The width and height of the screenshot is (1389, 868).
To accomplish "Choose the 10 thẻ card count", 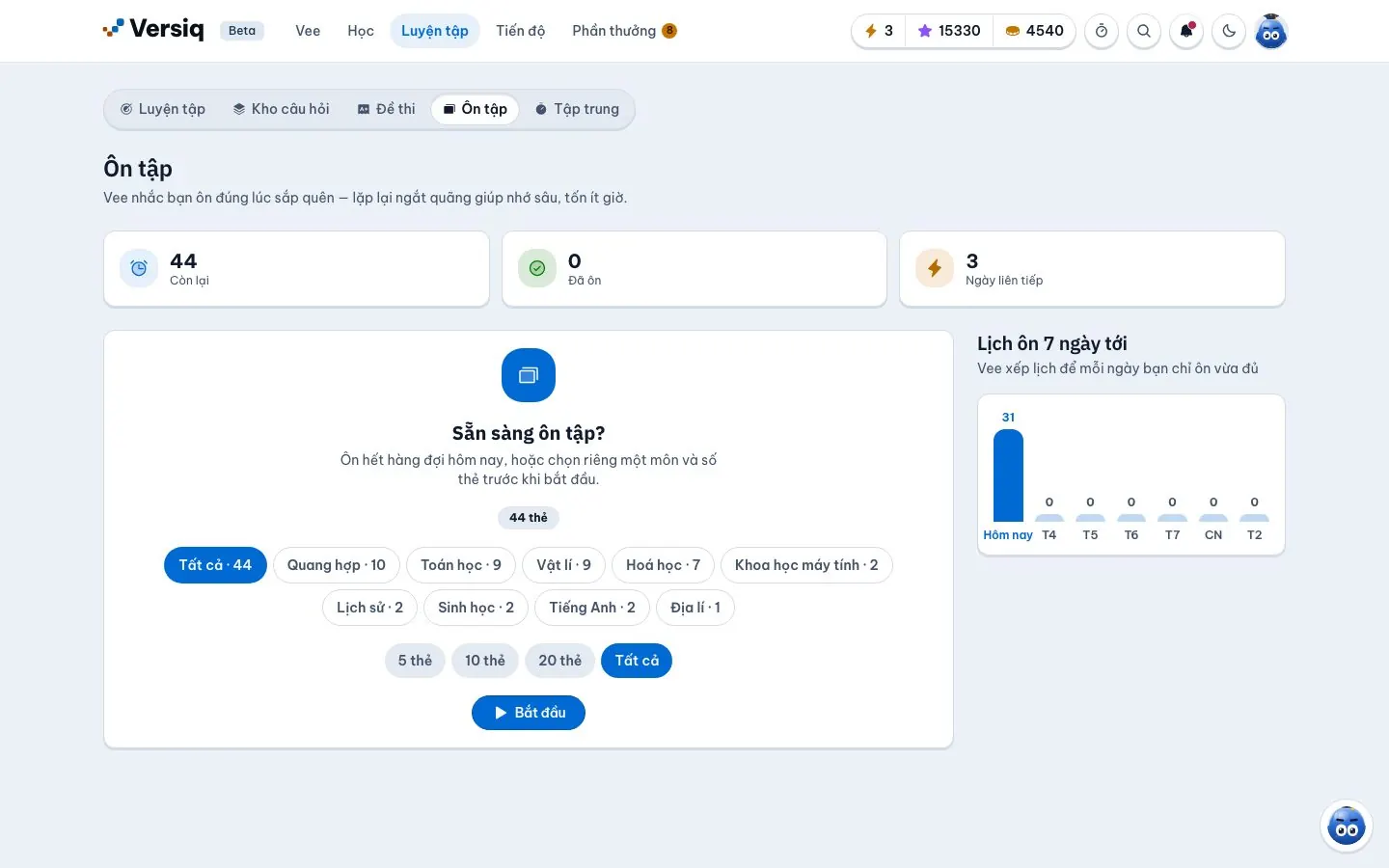I will (485, 661).
